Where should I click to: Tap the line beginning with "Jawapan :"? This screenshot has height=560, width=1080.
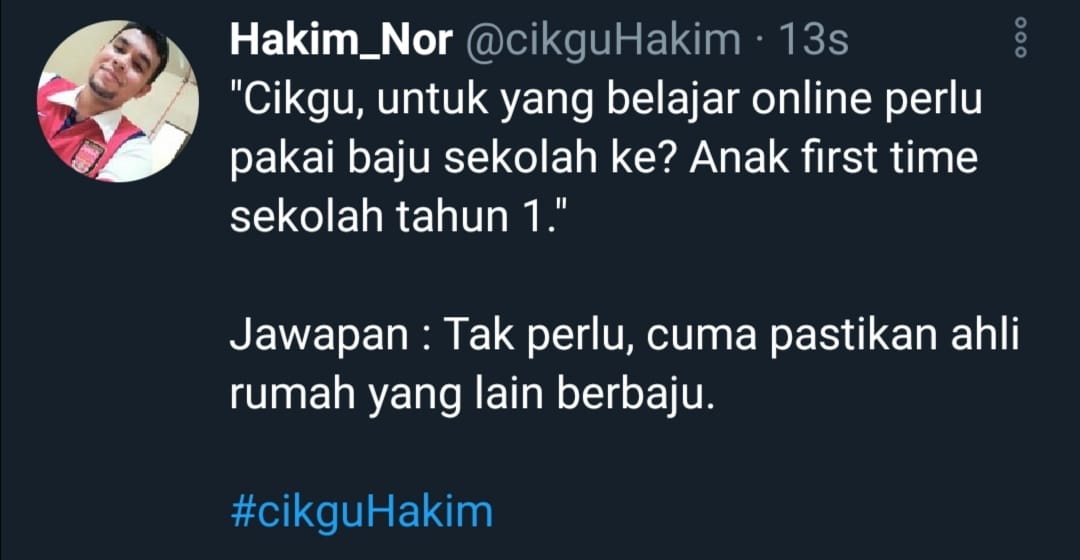624,336
